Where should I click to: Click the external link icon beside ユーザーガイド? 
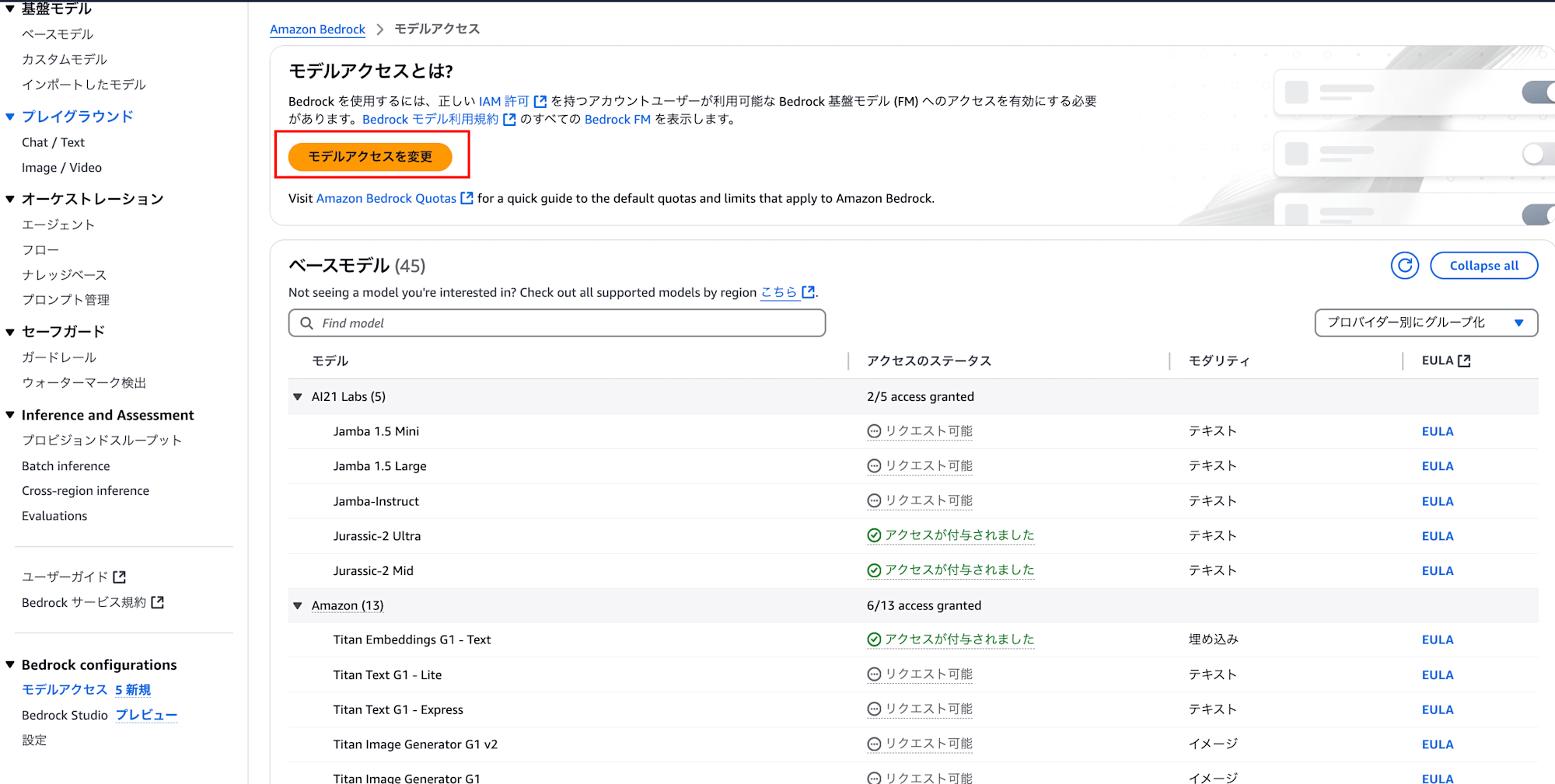[x=119, y=577]
